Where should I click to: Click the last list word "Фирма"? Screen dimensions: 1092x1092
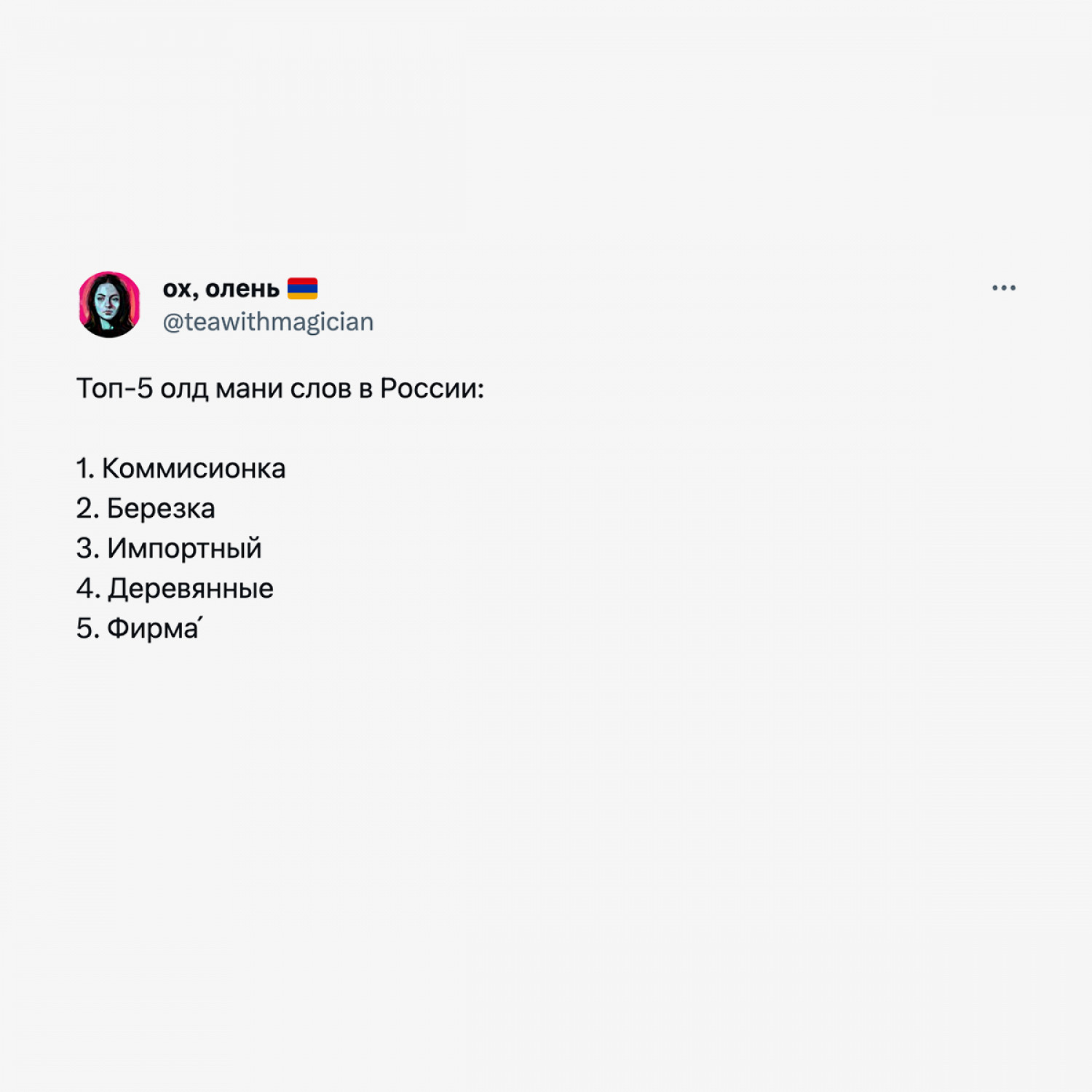[153, 629]
